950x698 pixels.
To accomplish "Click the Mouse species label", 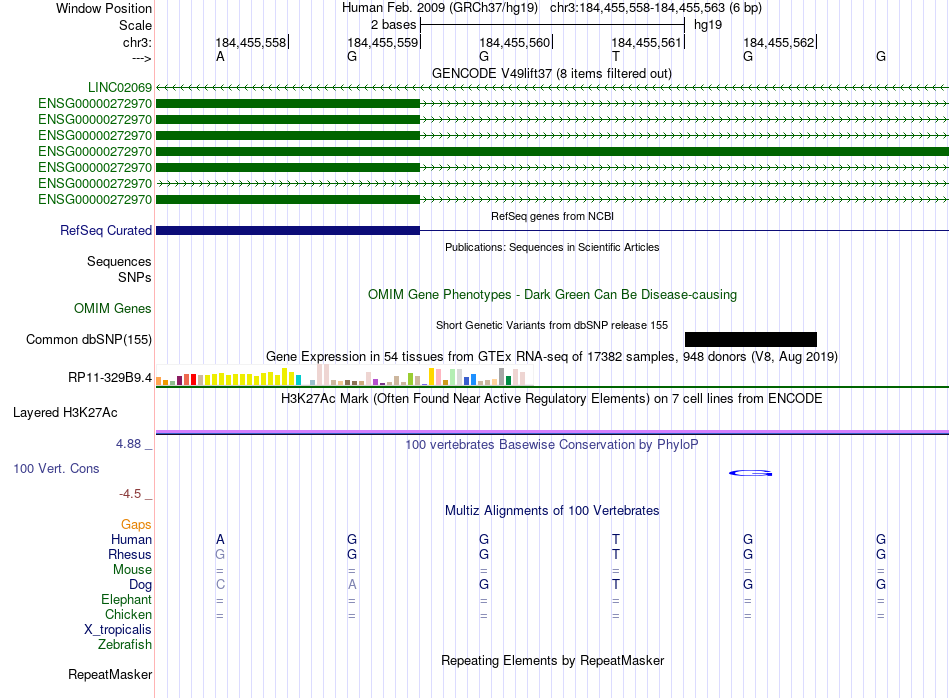I will 133,570.
